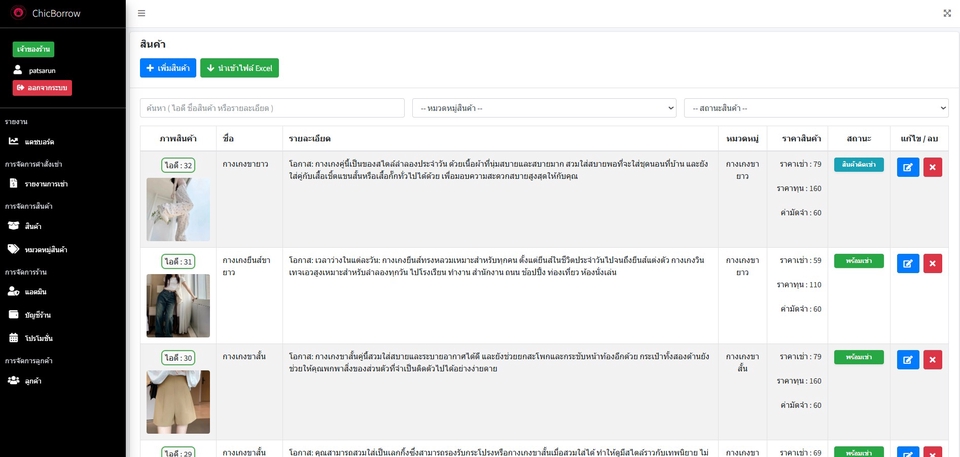Click the teal status badge of product 32
The image size is (960, 457).
pyautogui.click(x=858, y=165)
